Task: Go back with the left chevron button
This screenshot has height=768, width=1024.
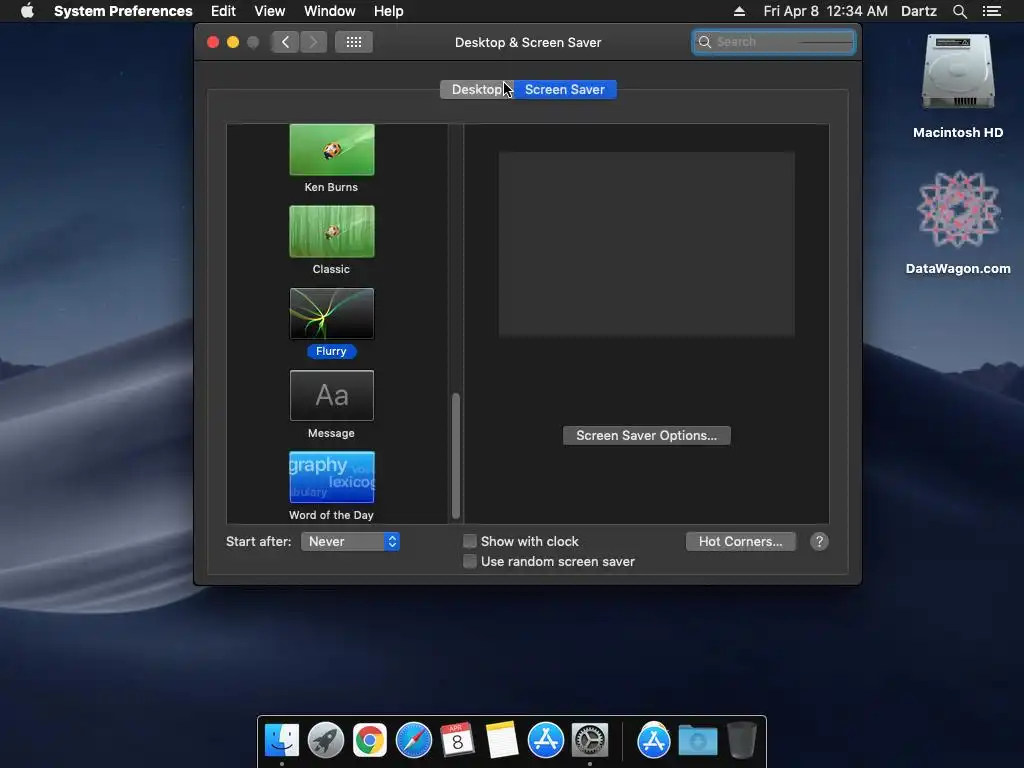Action: pos(285,42)
